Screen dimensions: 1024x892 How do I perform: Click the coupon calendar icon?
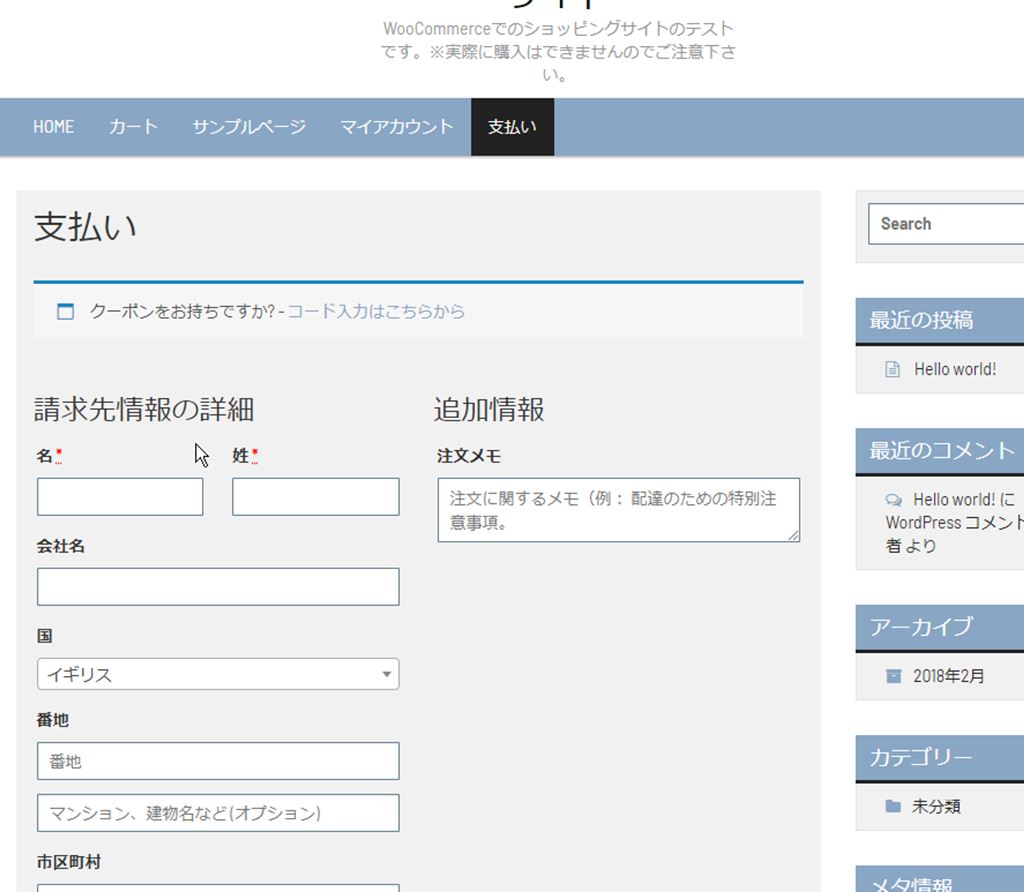coord(66,312)
